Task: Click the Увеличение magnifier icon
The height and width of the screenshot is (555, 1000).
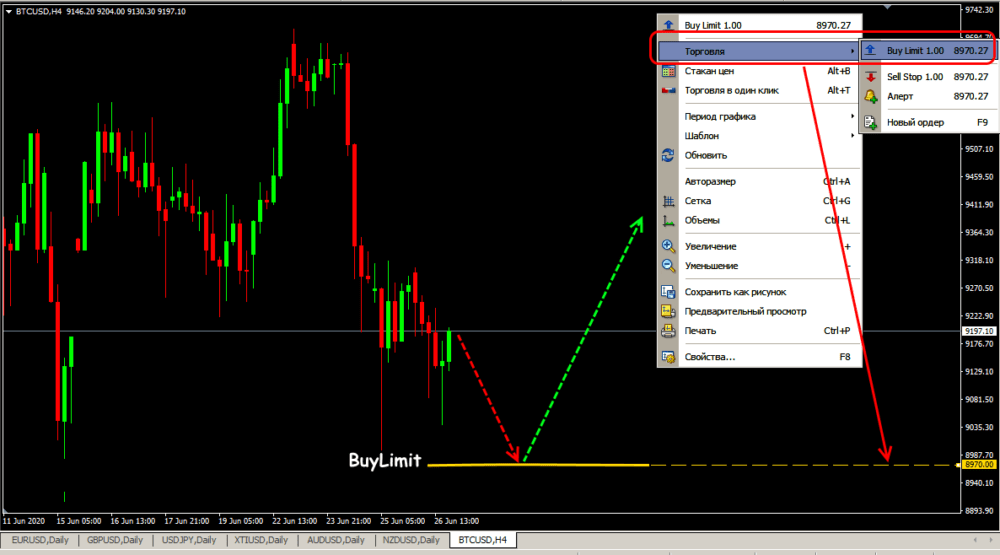Action: (668, 246)
